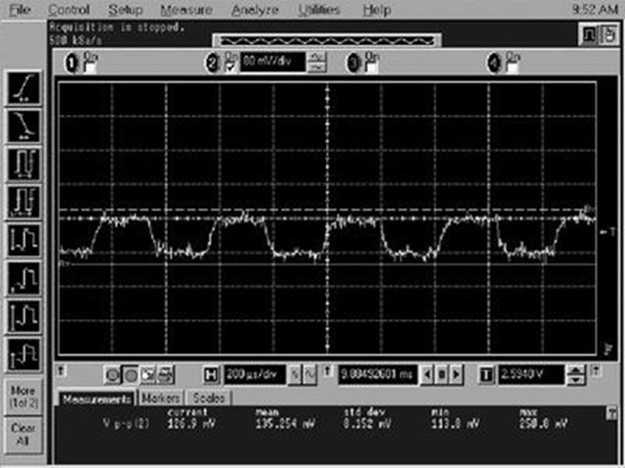
Task: Click the trigger level field 2.5940 V
Action: coord(531,375)
